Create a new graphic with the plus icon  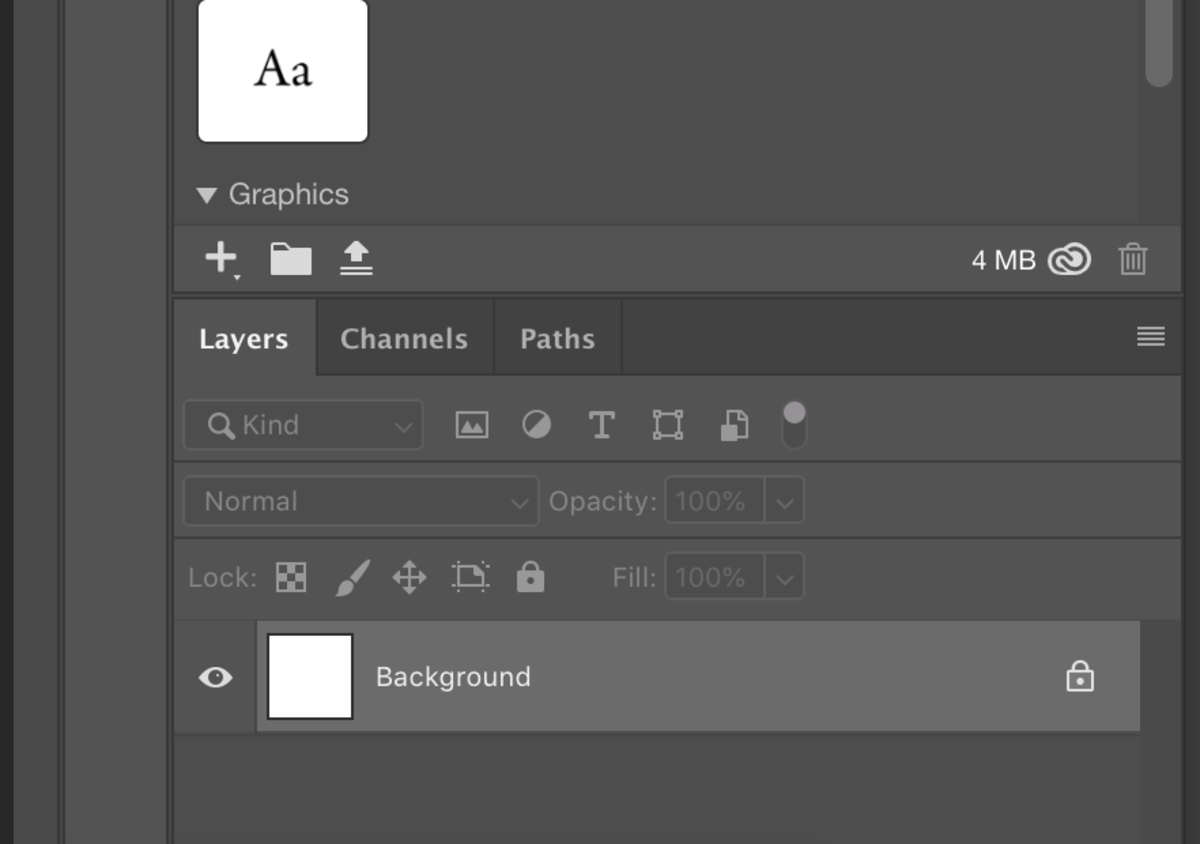(219, 257)
